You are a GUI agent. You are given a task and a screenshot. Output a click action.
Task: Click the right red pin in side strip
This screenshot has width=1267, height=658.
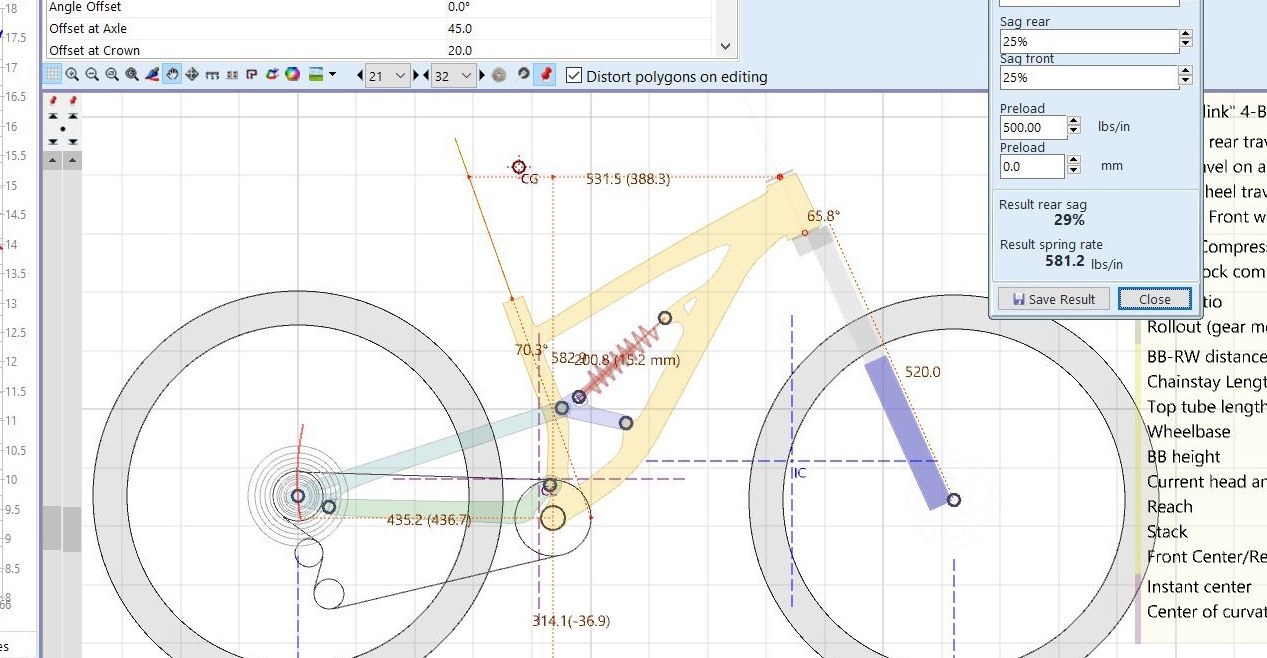(x=72, y=101)
